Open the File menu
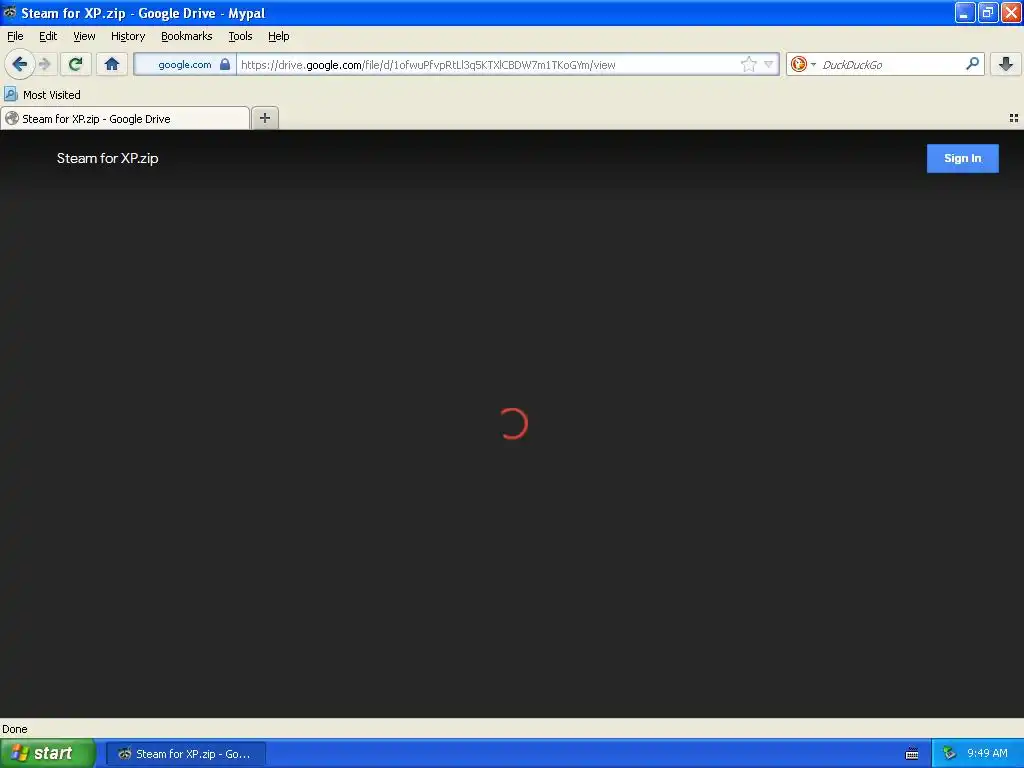The image size is (1024, 768). 15,37
